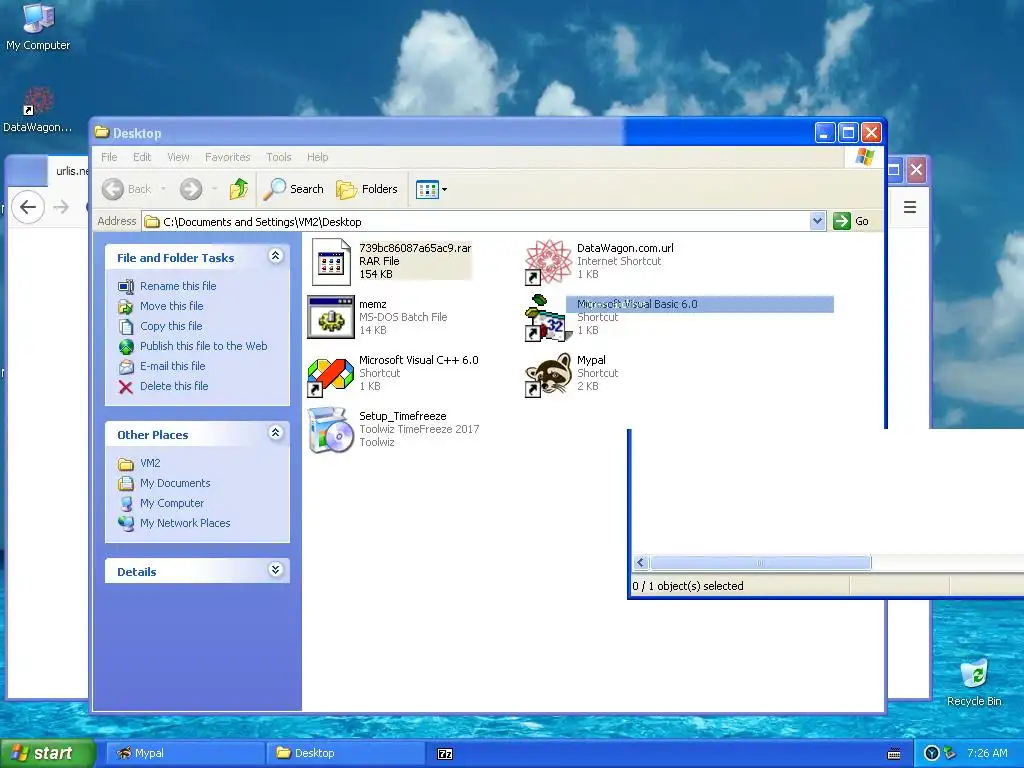Click the 'Setup_Timefreeze' file name
This screenshot has height=768, width=1024.
pyautogui.click(x=403, y=416)
